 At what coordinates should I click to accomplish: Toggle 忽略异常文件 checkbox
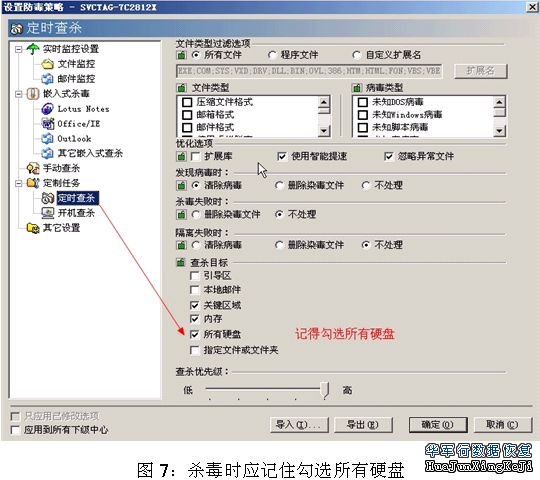[x=389, y=156]
